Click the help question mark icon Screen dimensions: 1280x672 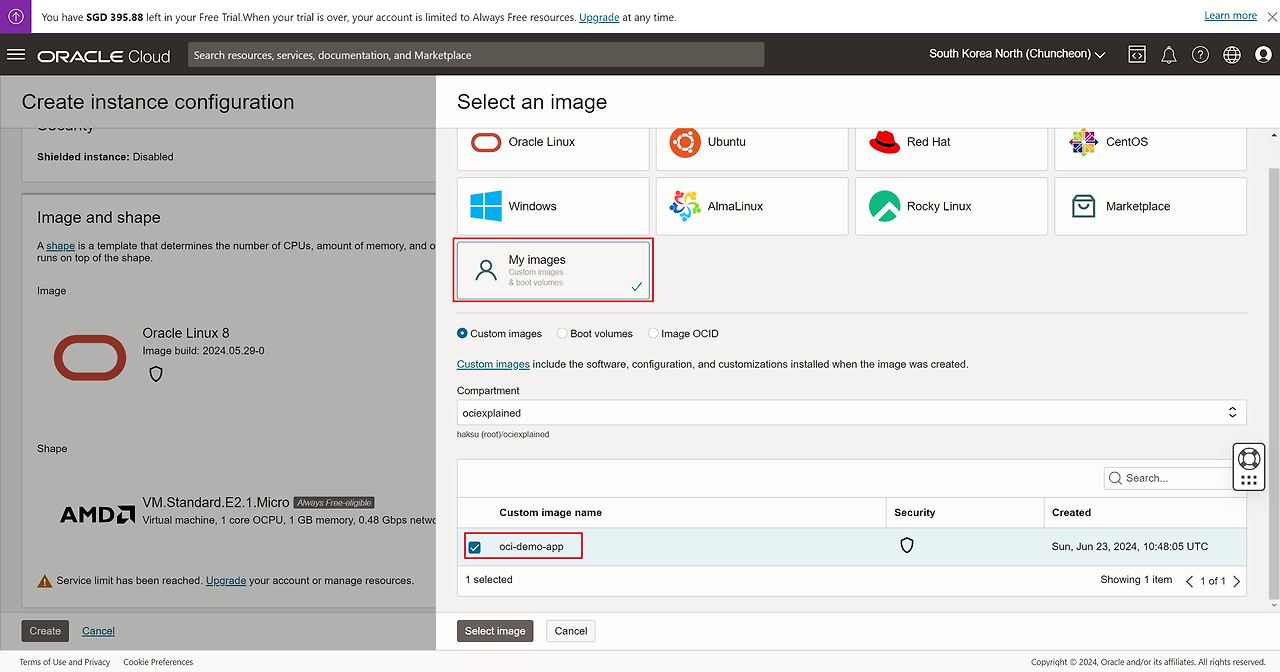point(1200,55)
